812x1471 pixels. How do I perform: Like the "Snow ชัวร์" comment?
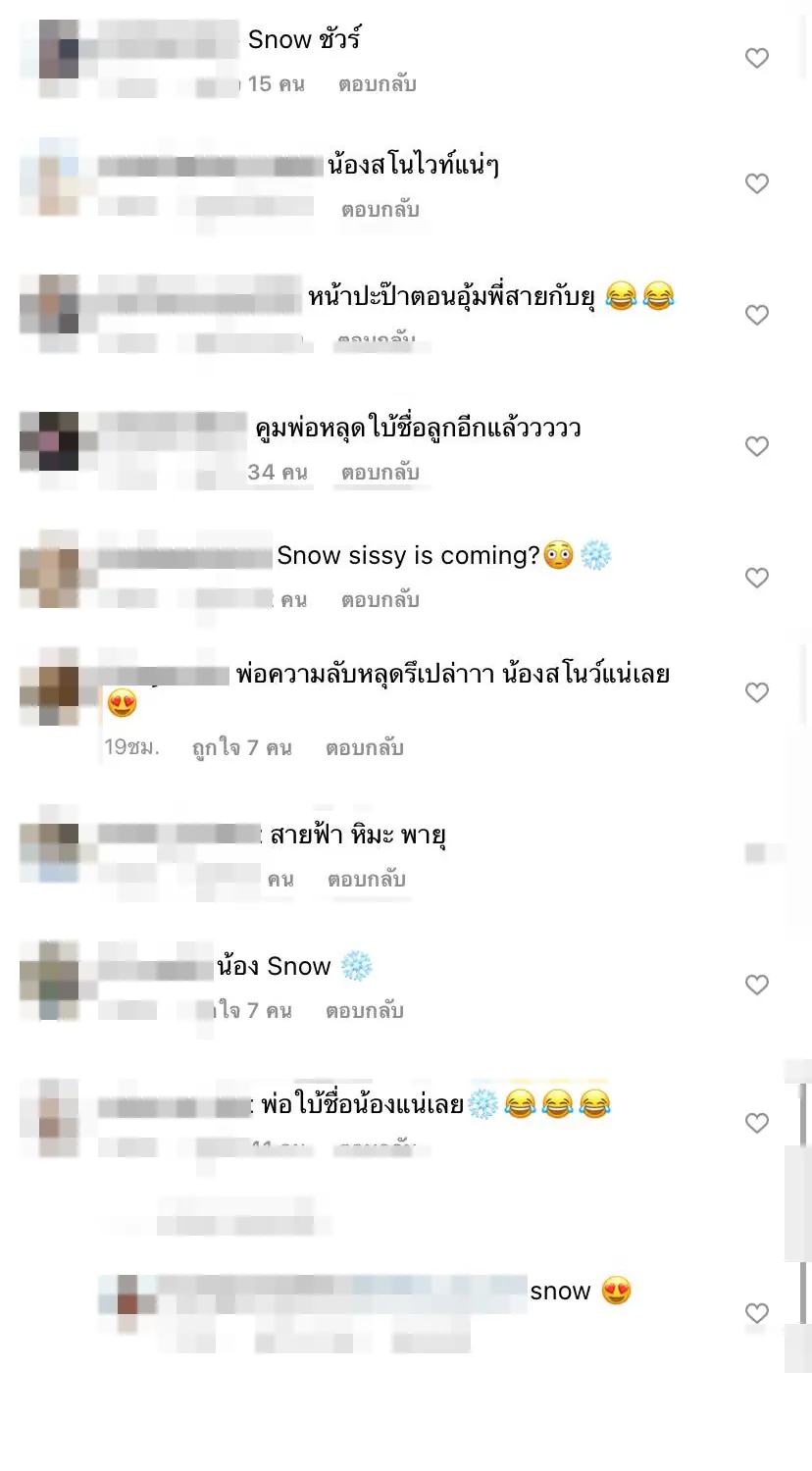coord(756,58)
